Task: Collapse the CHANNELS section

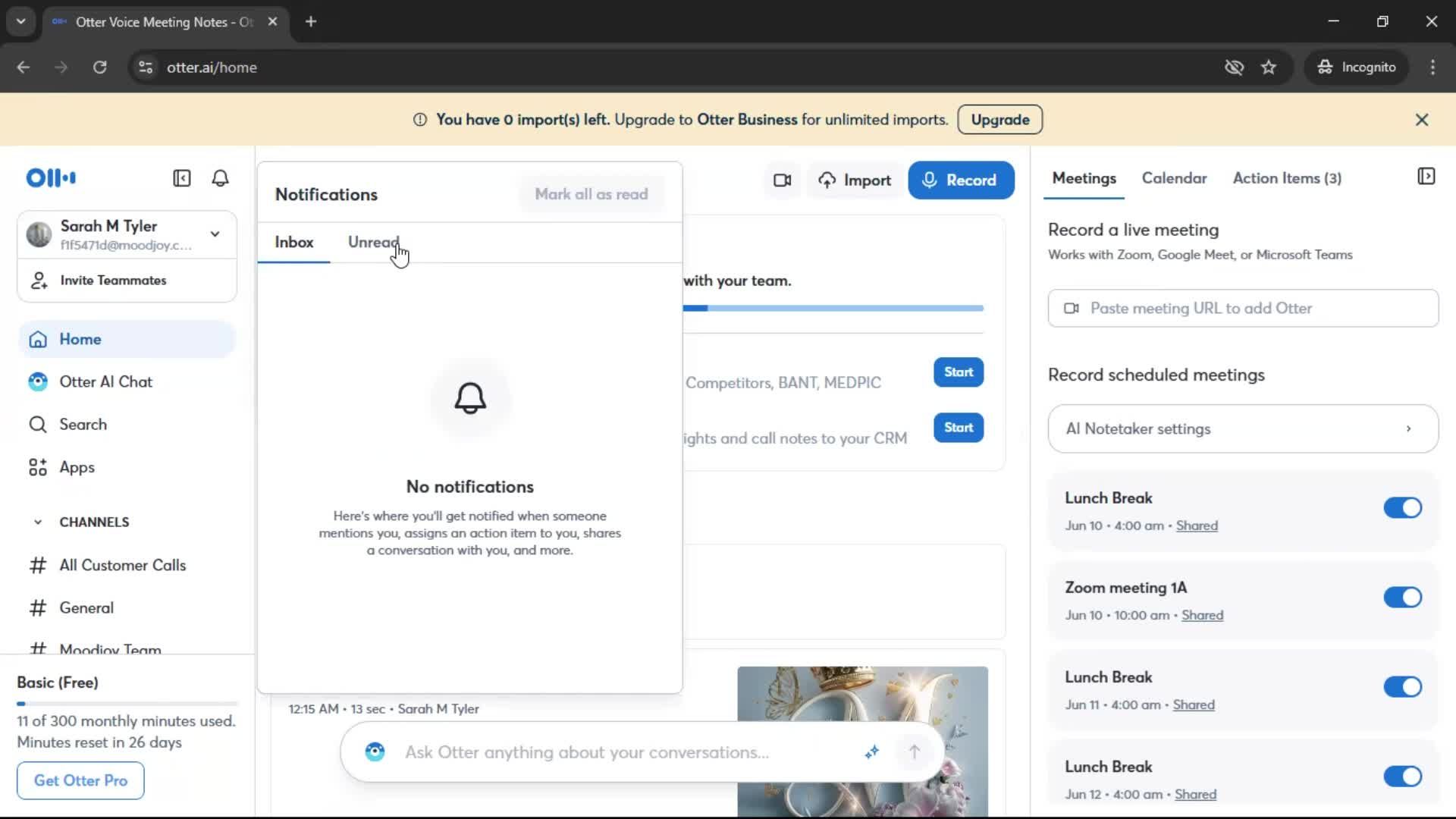Action: (38, 522)
